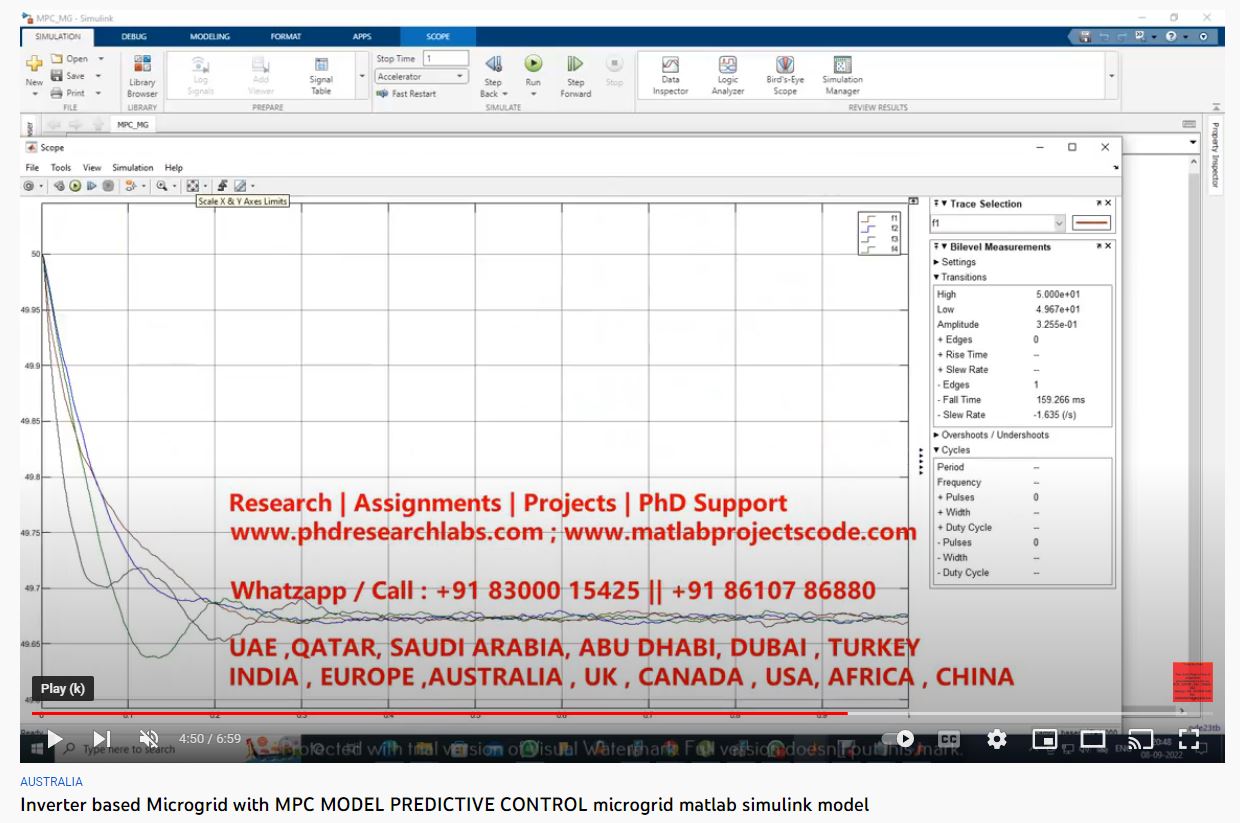1240x823 pixels.
Task: Open the Simulation Manager
Action: [842, 75]
